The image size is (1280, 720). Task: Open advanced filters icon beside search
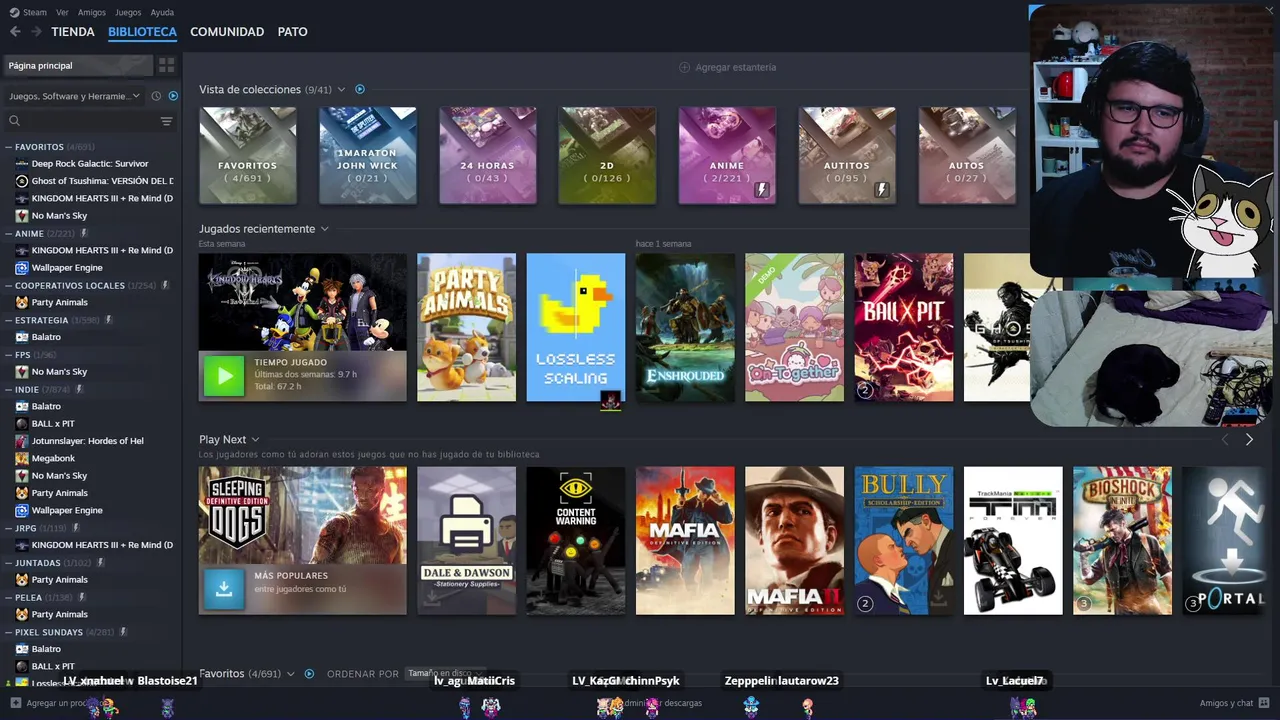pyautogui.click(x=166, y=121)
